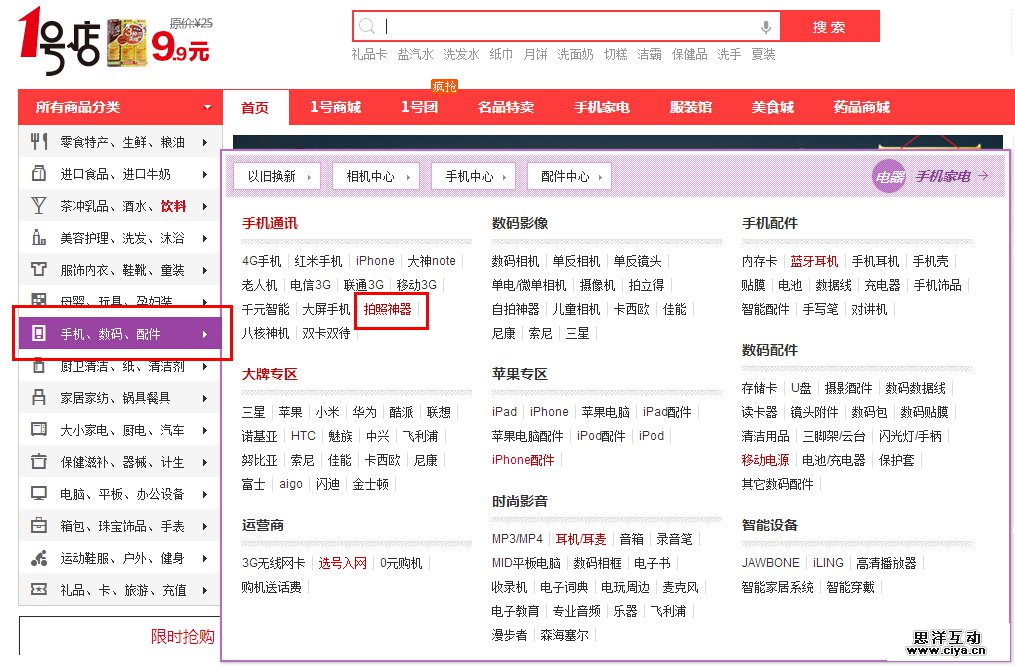
Task: Expand 所有商品分类 dropdown arrow
Action: [x=207, y=107]
